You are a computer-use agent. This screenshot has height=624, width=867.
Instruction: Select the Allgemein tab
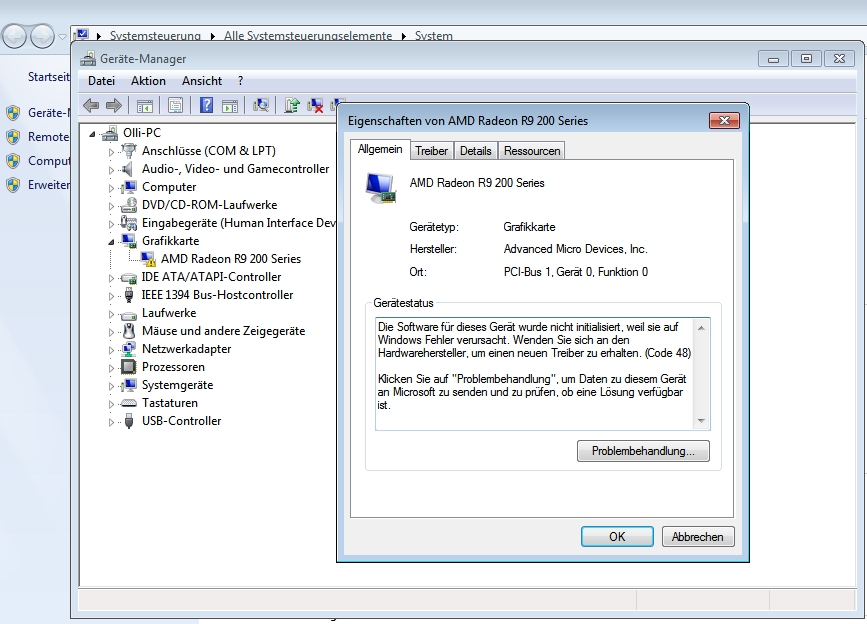point(380,149)
